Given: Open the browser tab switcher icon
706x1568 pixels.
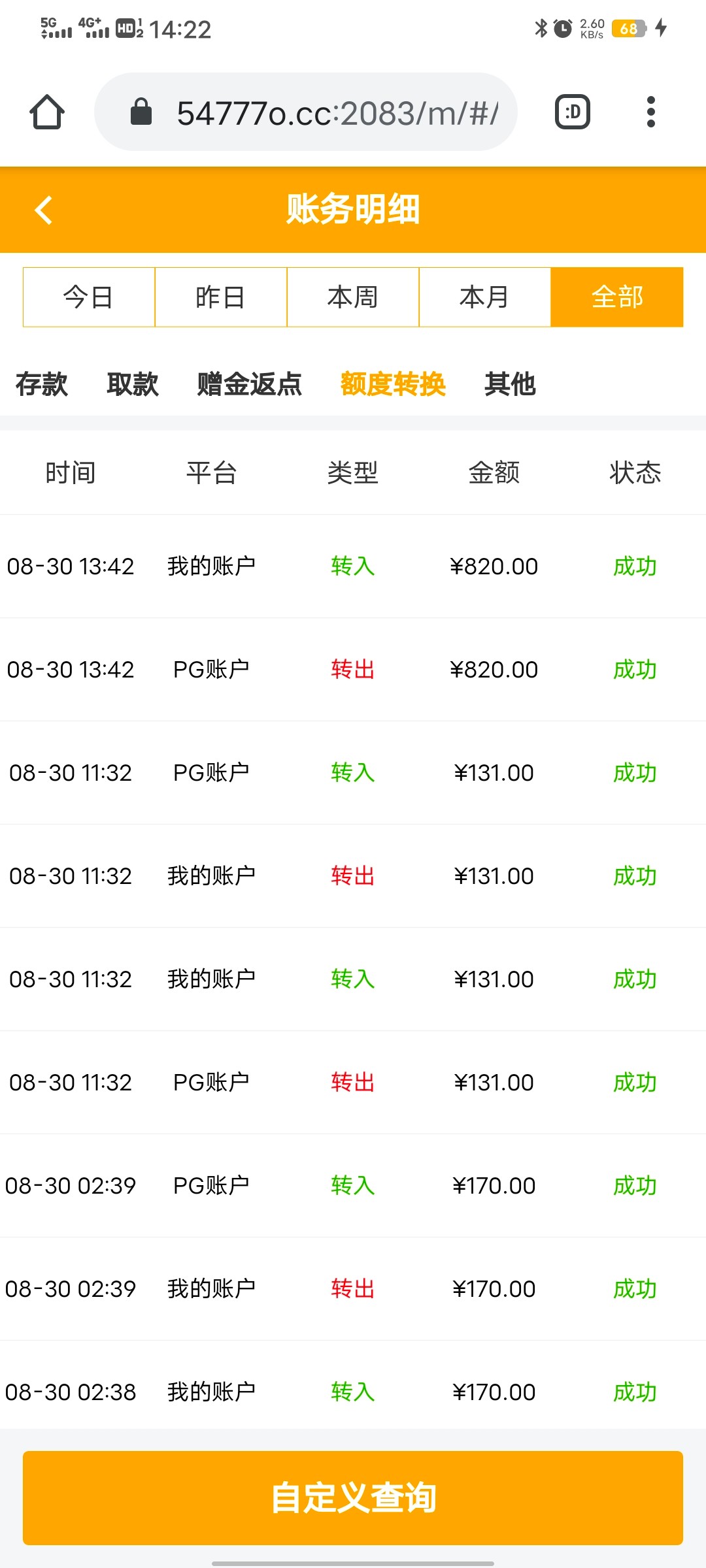Looking at the screenshot, I should click(573, 112).
